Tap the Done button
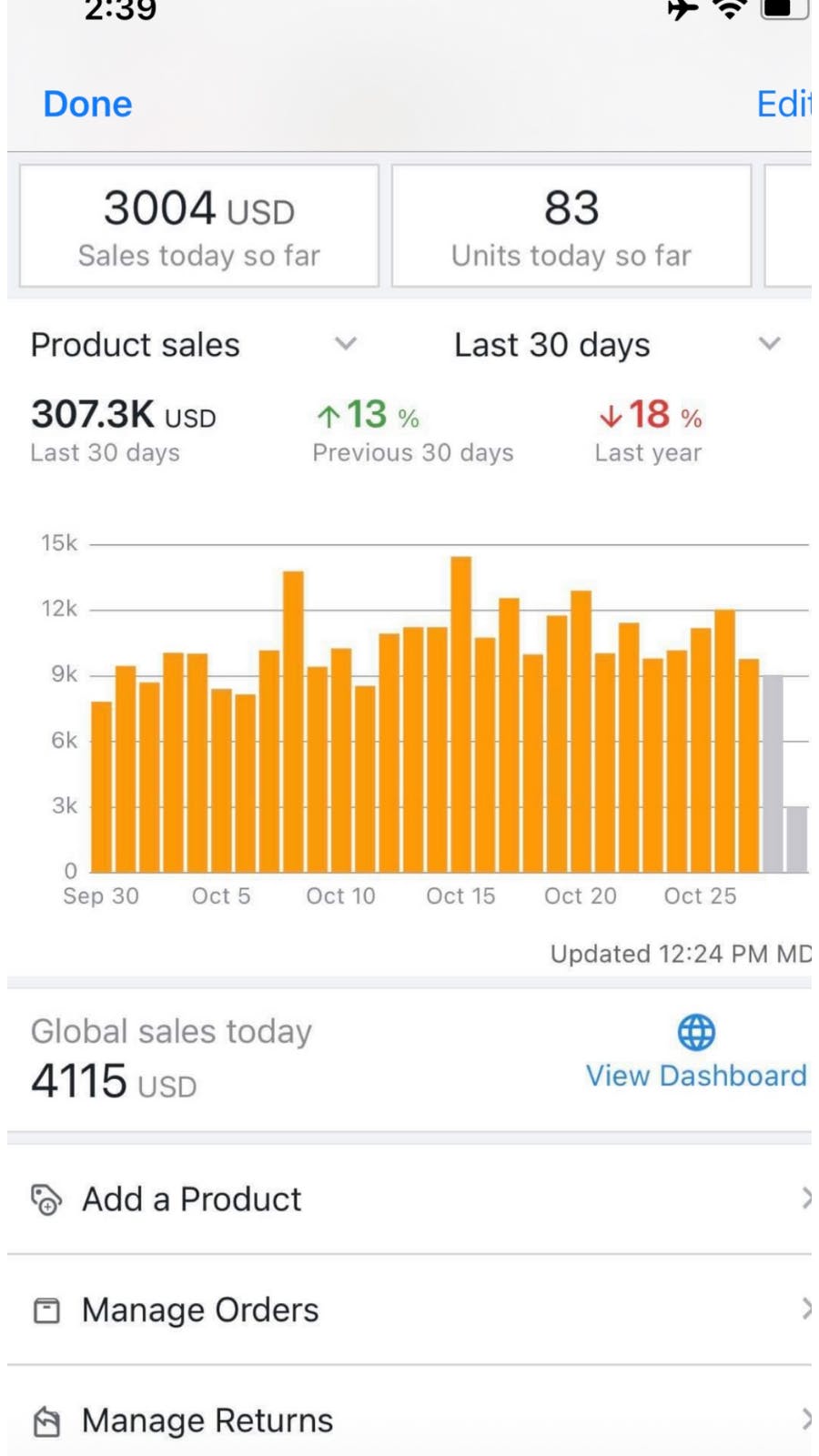Viewport: 819px width, 1456px height. (87, 104)
